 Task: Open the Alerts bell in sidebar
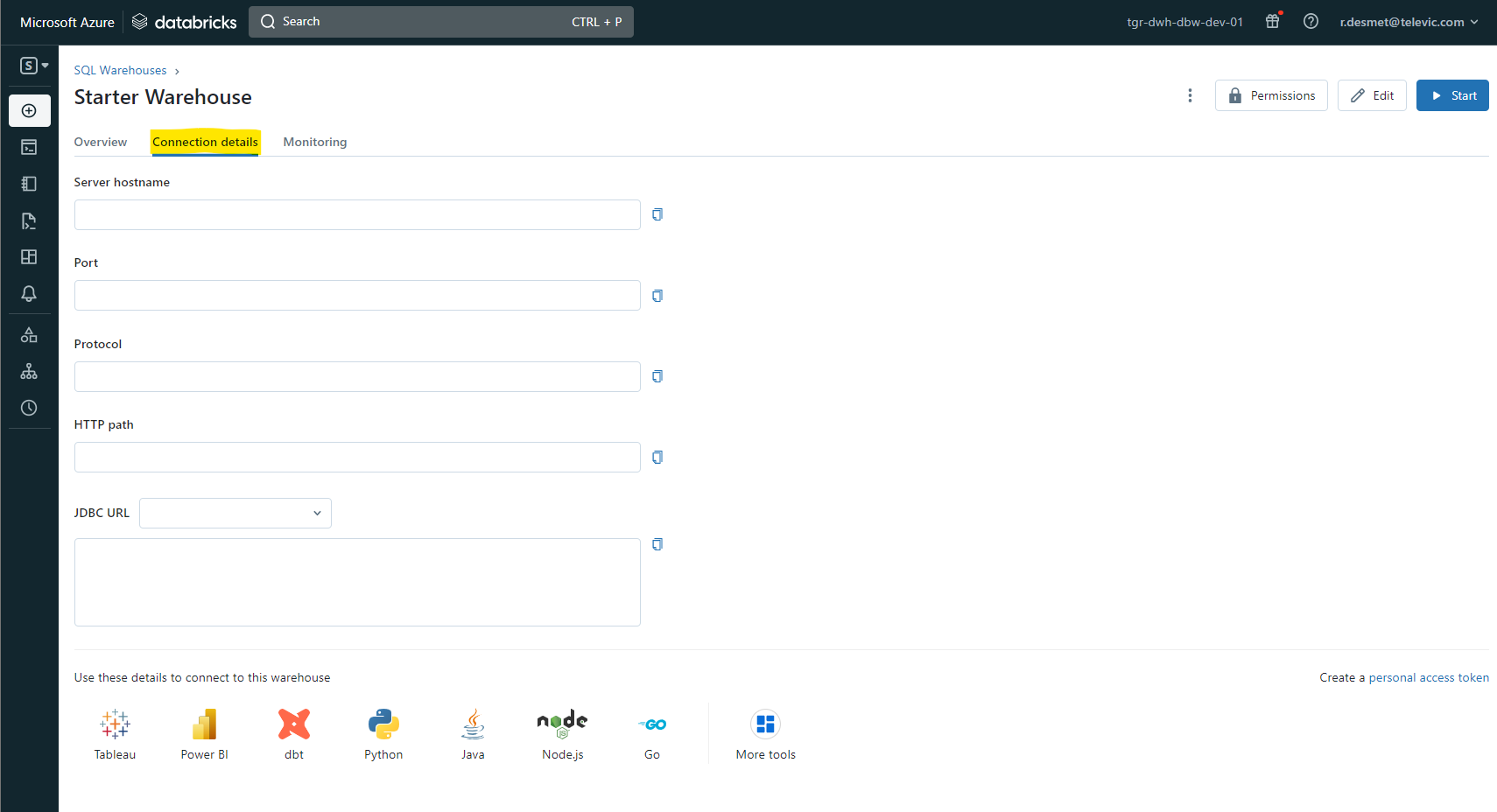pos(29,294)
